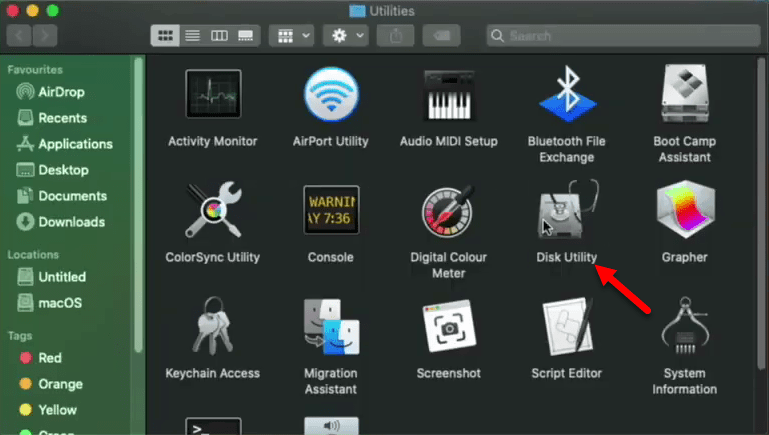The width and height of the screenshot is (769, 435).
Task: Click the main file area scrollbar
Action: (x=761, y=213)
